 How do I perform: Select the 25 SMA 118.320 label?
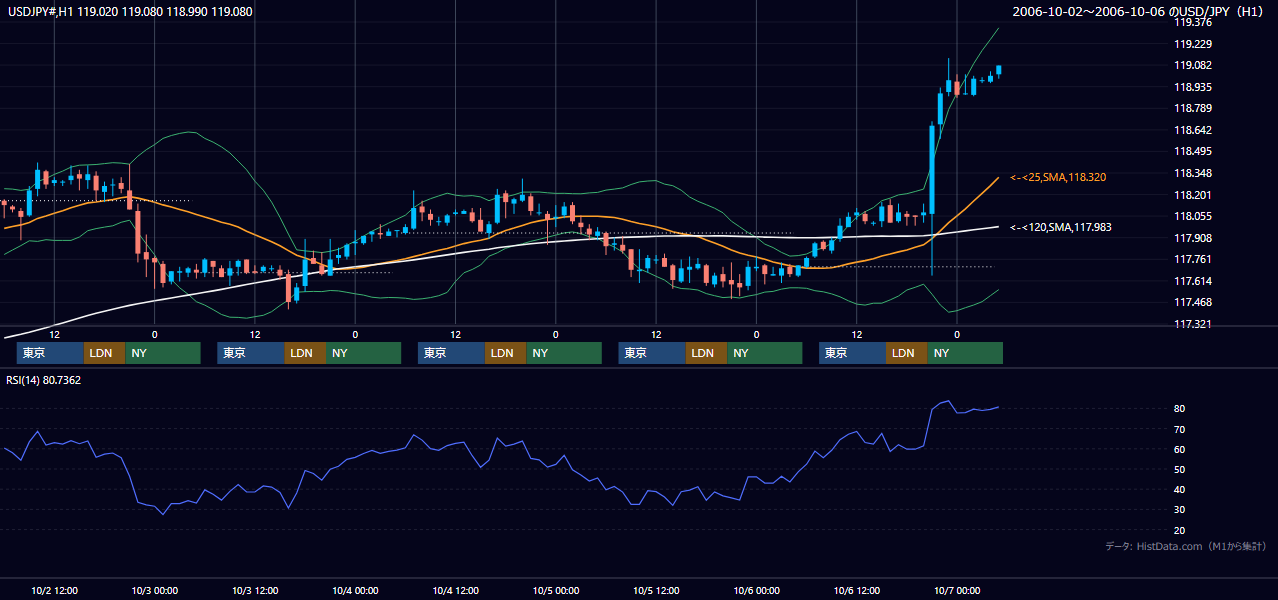pos(1058,177)
